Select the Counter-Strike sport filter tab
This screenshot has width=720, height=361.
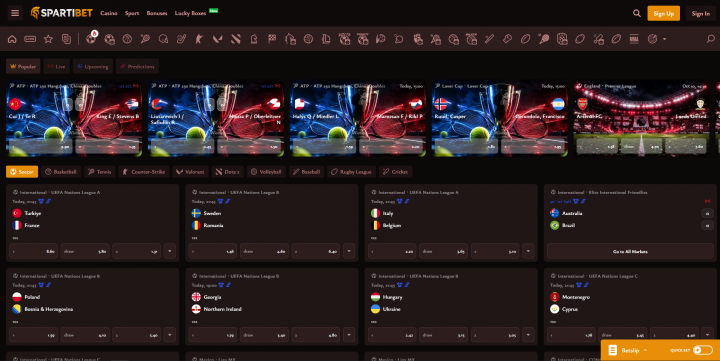point(144,172)
